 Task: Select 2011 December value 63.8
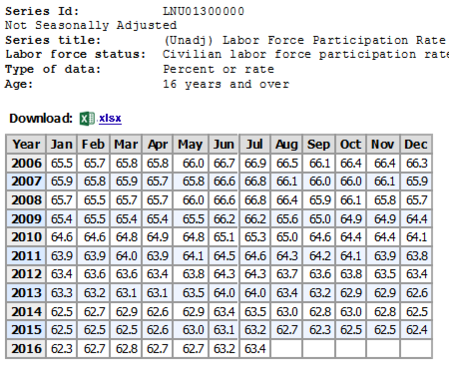pyautogui.click(x=416, y=256)
